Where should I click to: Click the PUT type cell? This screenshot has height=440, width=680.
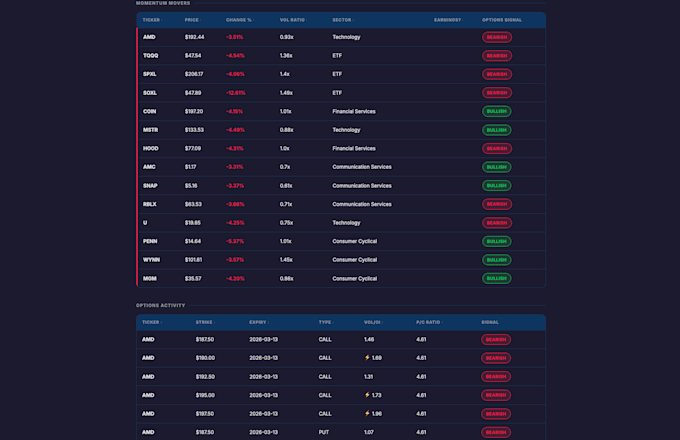coord(324,432)
